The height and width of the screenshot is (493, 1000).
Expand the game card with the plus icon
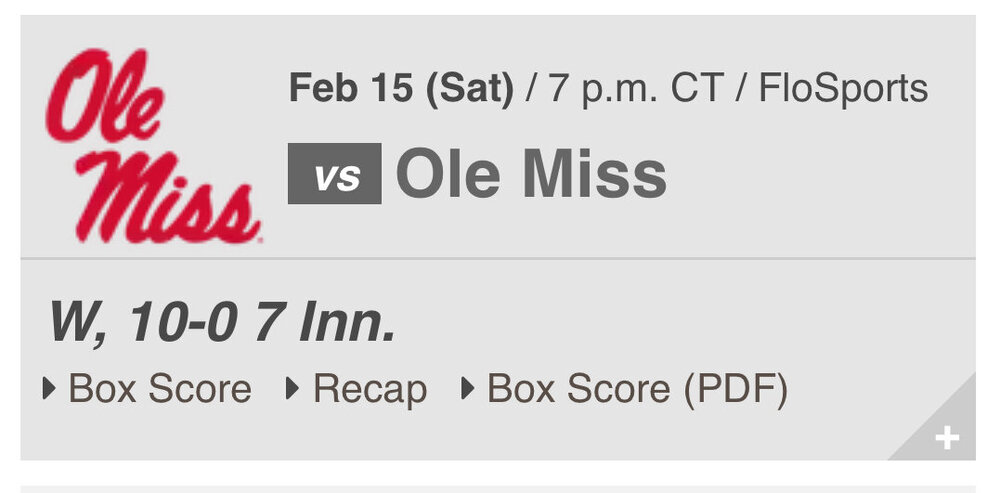click(946, 438)
